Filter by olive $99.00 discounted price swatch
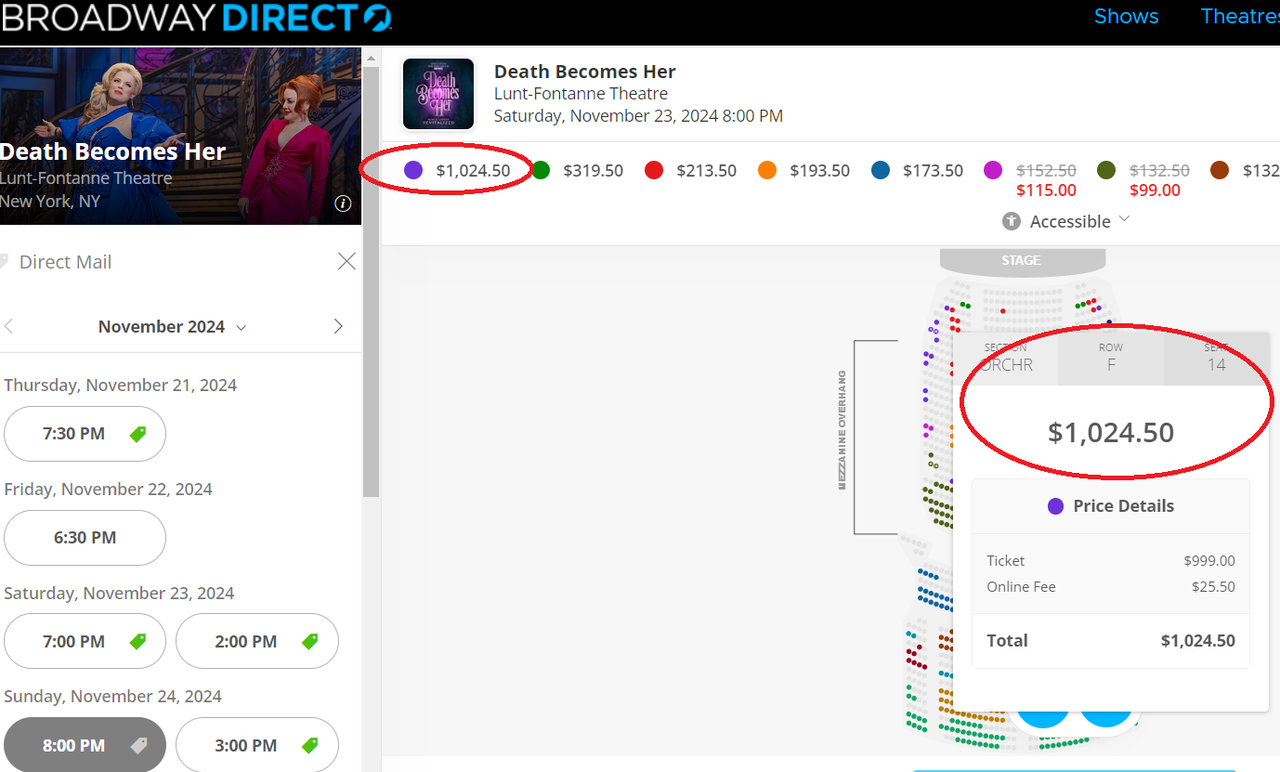This screenshot has width=1280, height=772. click(x=1106, y=170)
